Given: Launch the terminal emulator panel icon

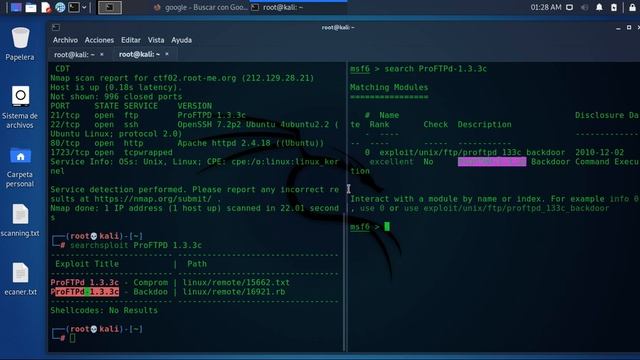Looking at the screenshot, I should (x=74, y=7).
